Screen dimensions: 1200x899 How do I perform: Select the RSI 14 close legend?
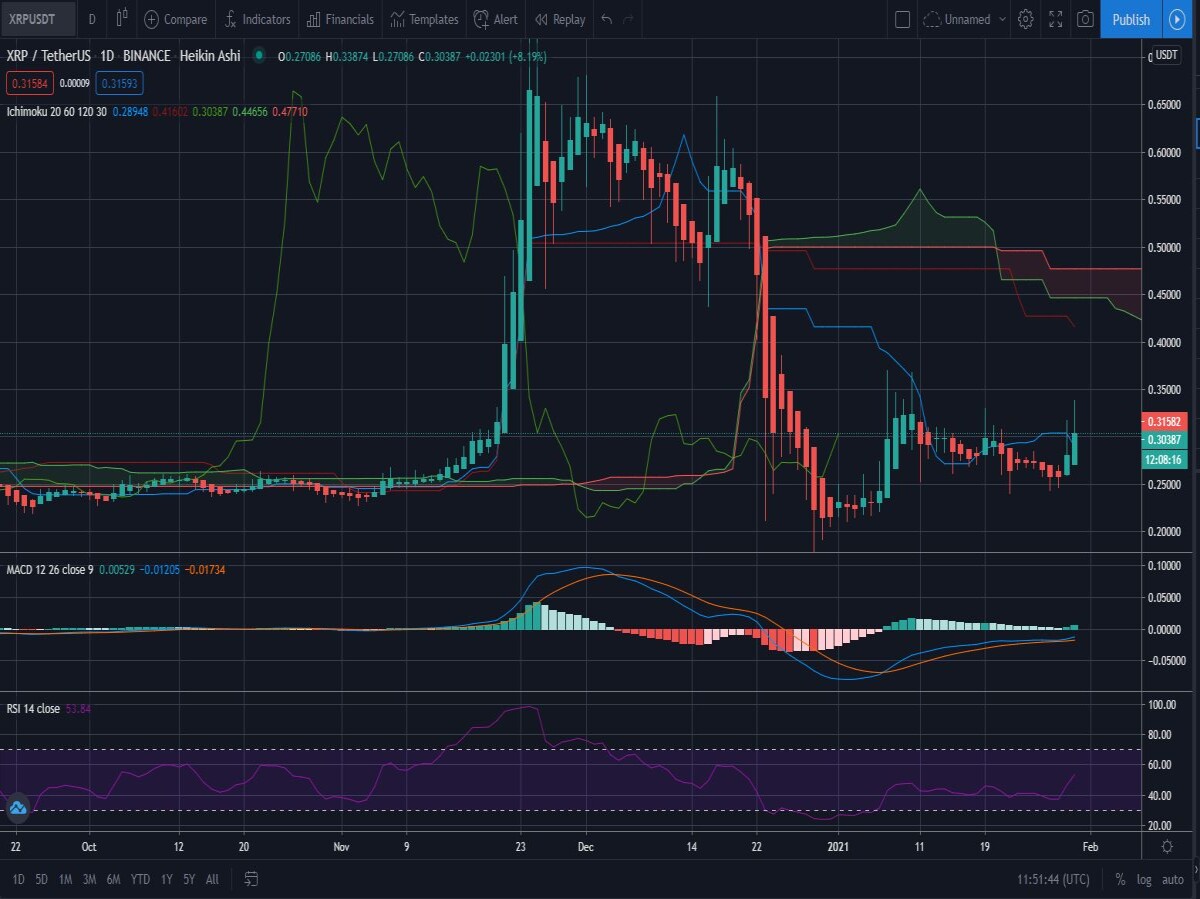click(x=33, y=708)
